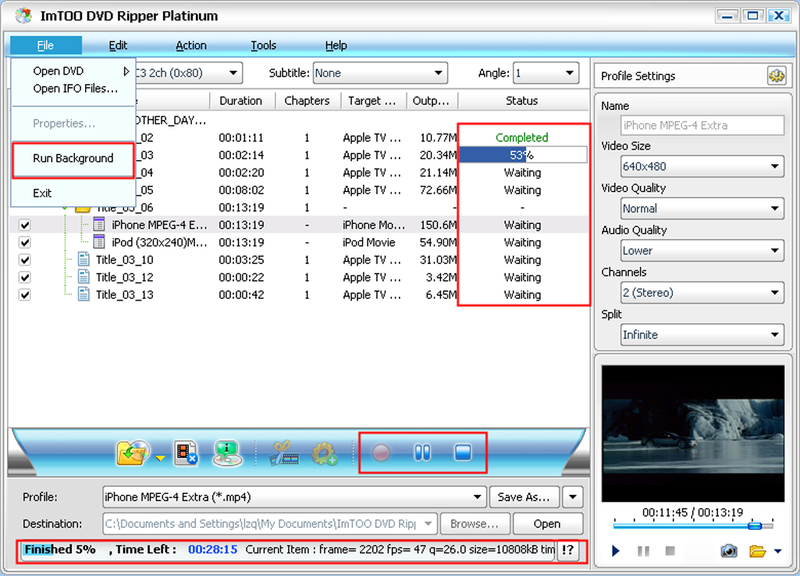Open the Edit menu
This screenshot has width=800, height=576.
pyautogui.click(x=118, y=45)
